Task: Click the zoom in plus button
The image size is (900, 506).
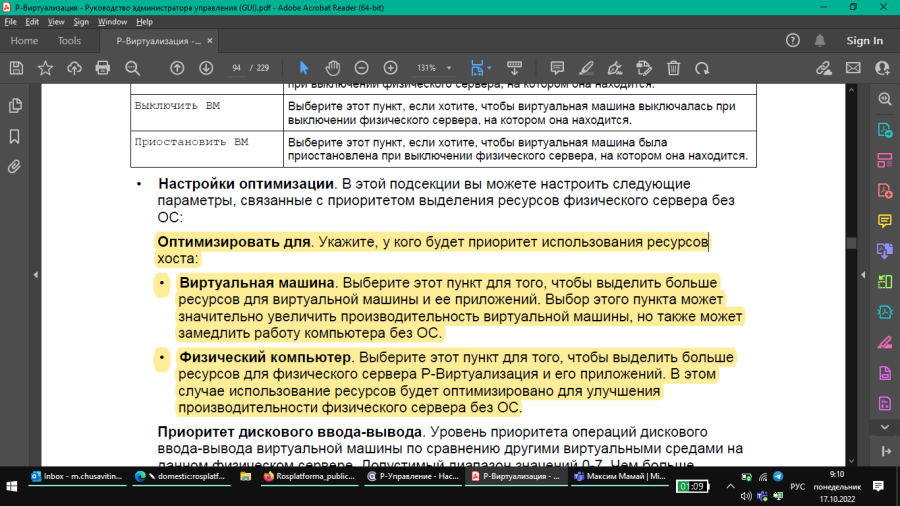Action: coord(391,68)
